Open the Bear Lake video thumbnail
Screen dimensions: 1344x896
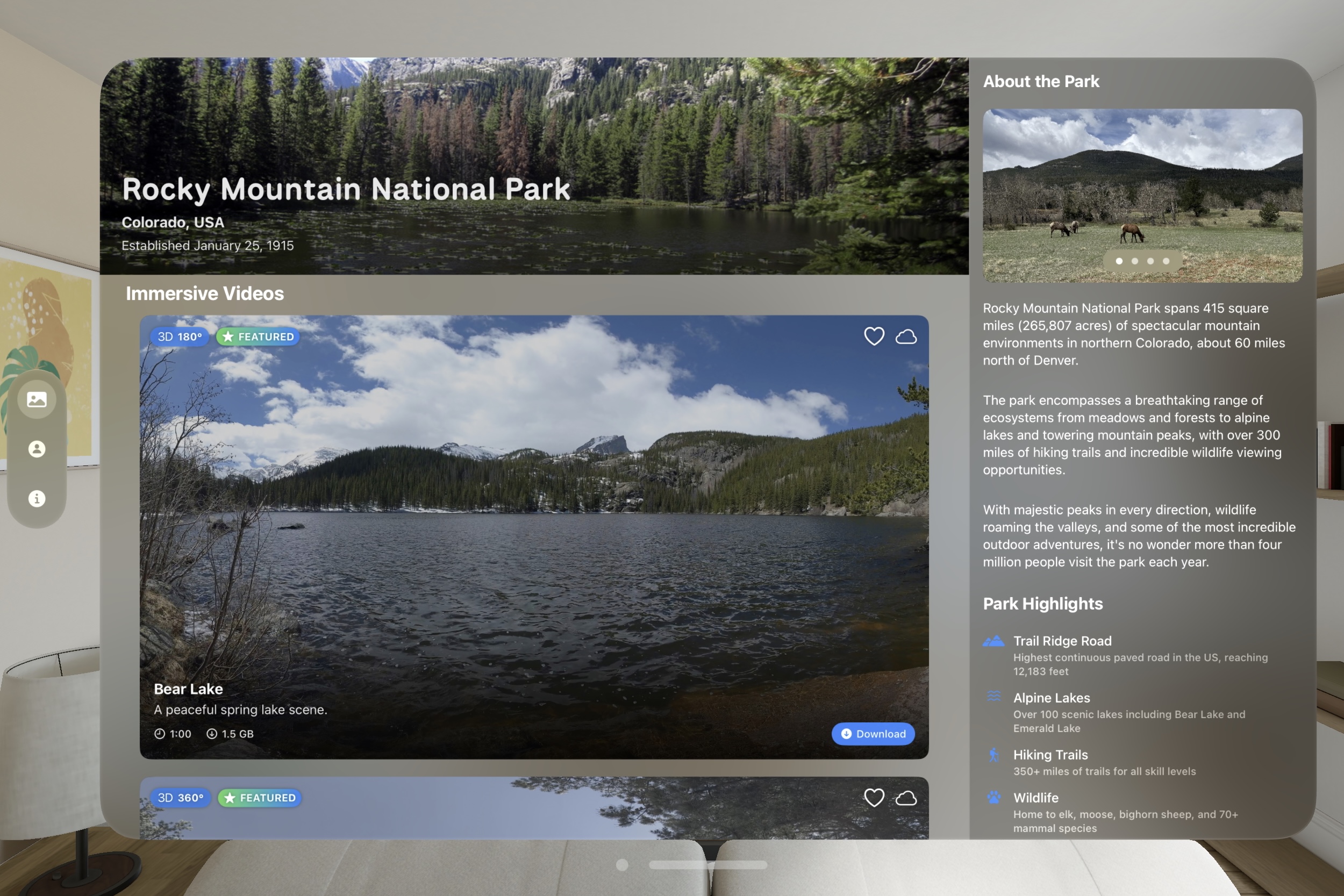pyautogui.click(x=534, y=537)
